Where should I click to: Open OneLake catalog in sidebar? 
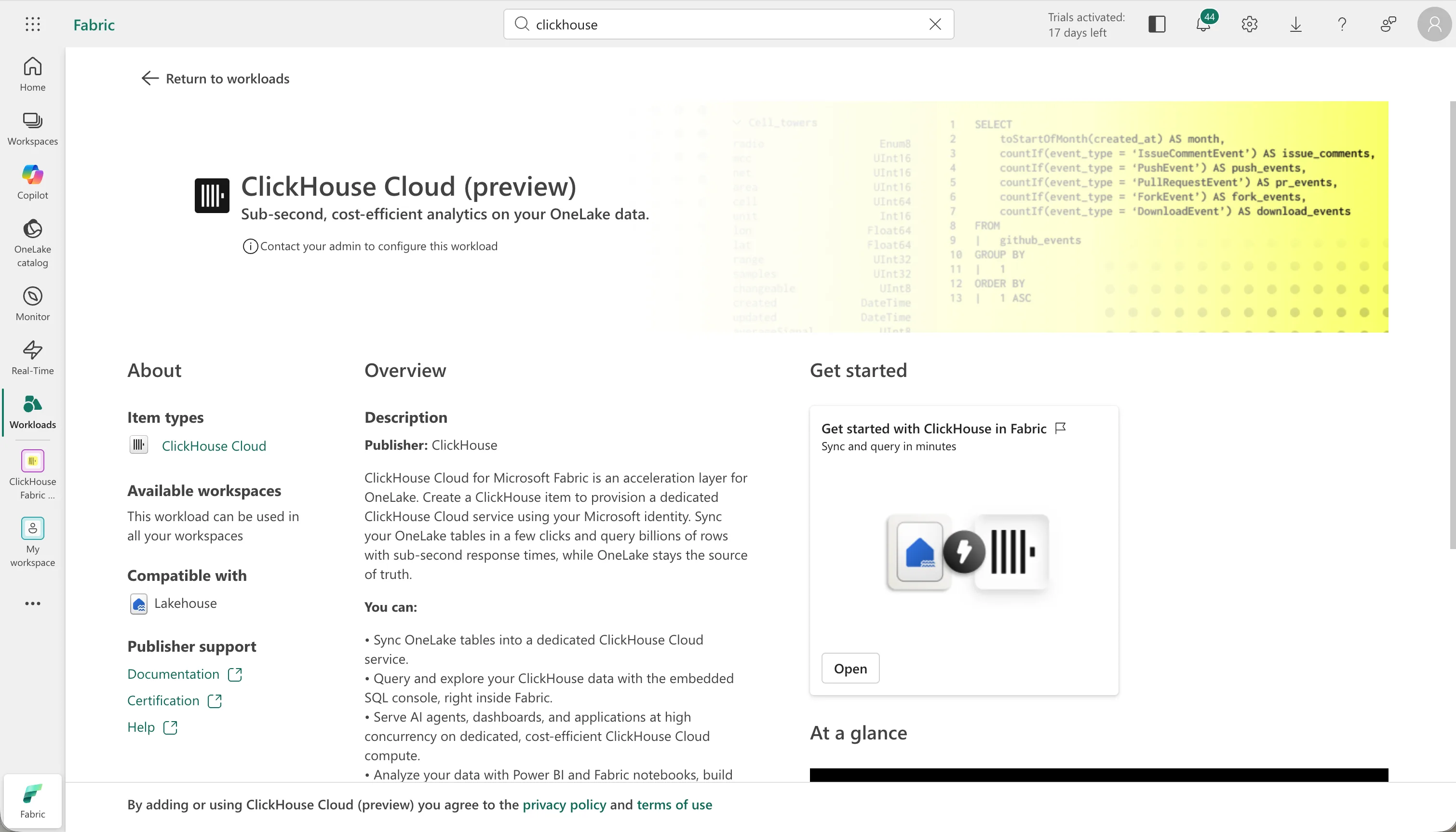tap(33, 243)
